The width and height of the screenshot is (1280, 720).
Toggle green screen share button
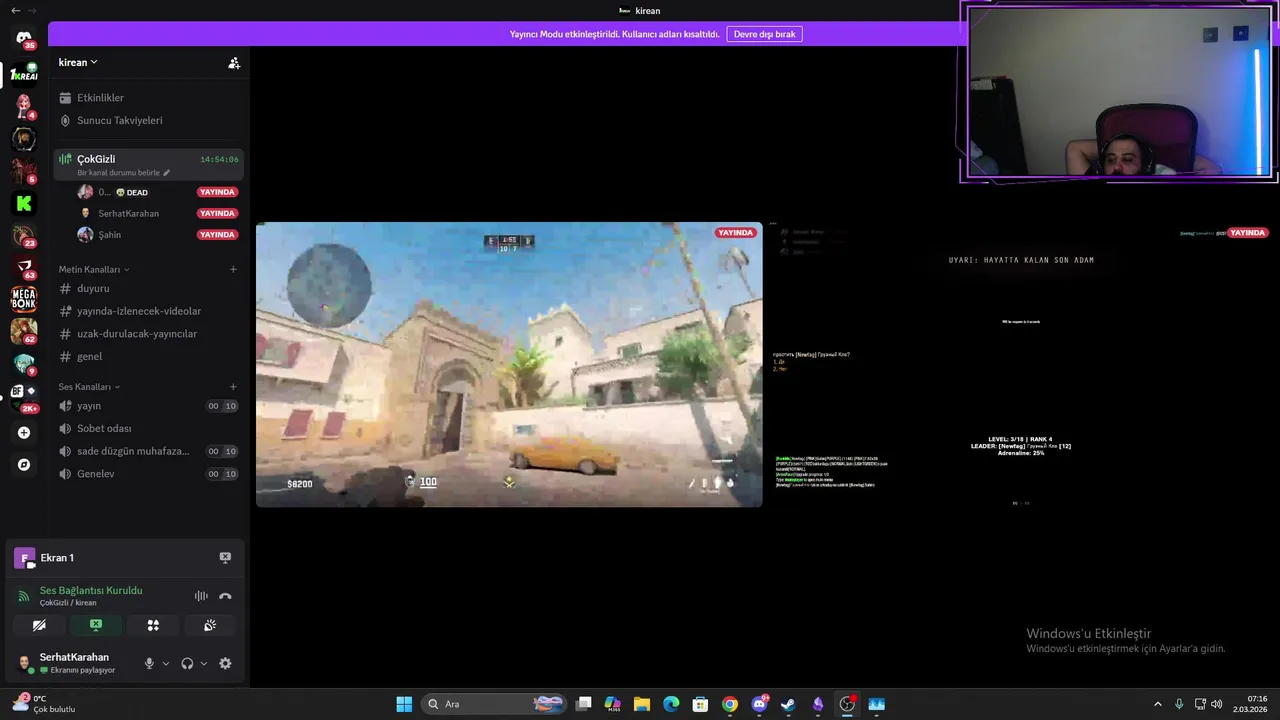96,625
